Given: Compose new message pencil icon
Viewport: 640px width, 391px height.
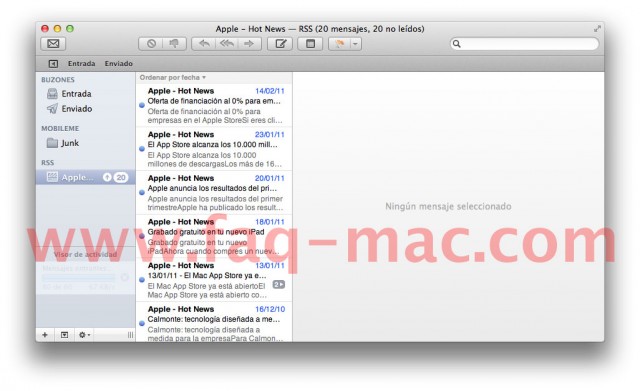Looking at the screenshot, I should [280, 44].
